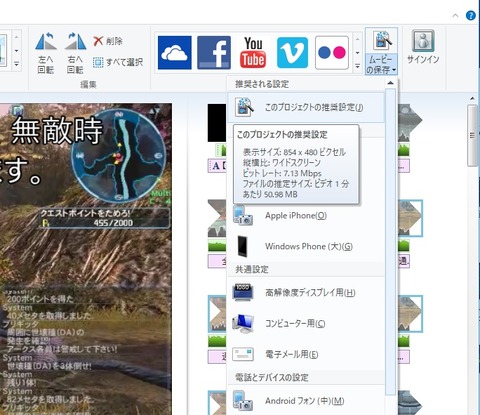Image resolution: width=480 pixels, height=415 pixels.
Task: Click the computer icon in menu
Action: [243, 323]
